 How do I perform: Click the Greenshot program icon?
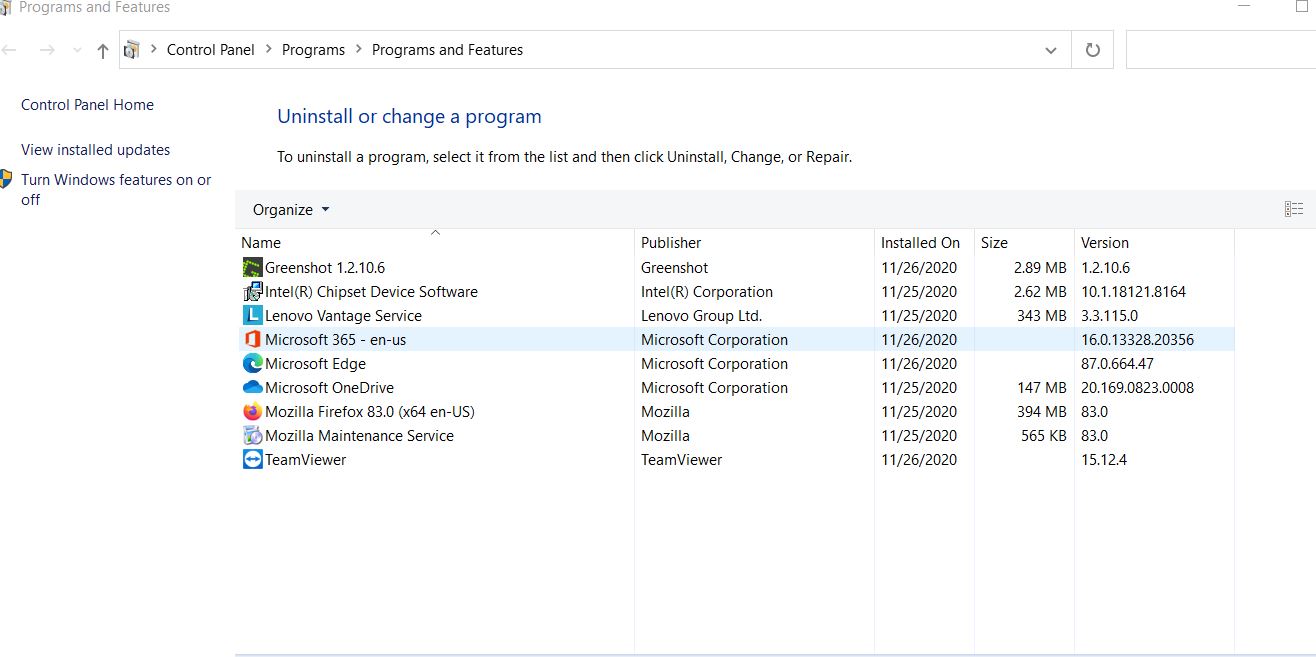pos(252,267)
